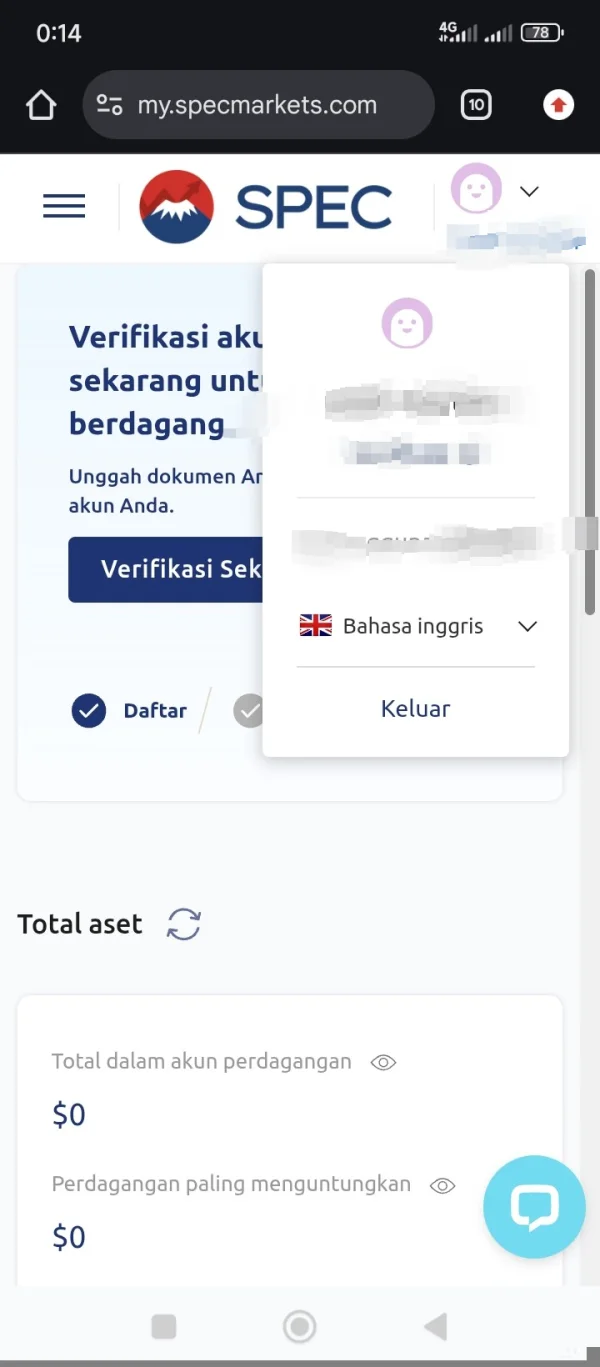Tap the site settings icon in address bar
This screenshot has width=600, height=1367.
pyautogui.click(x=109, y=105)
